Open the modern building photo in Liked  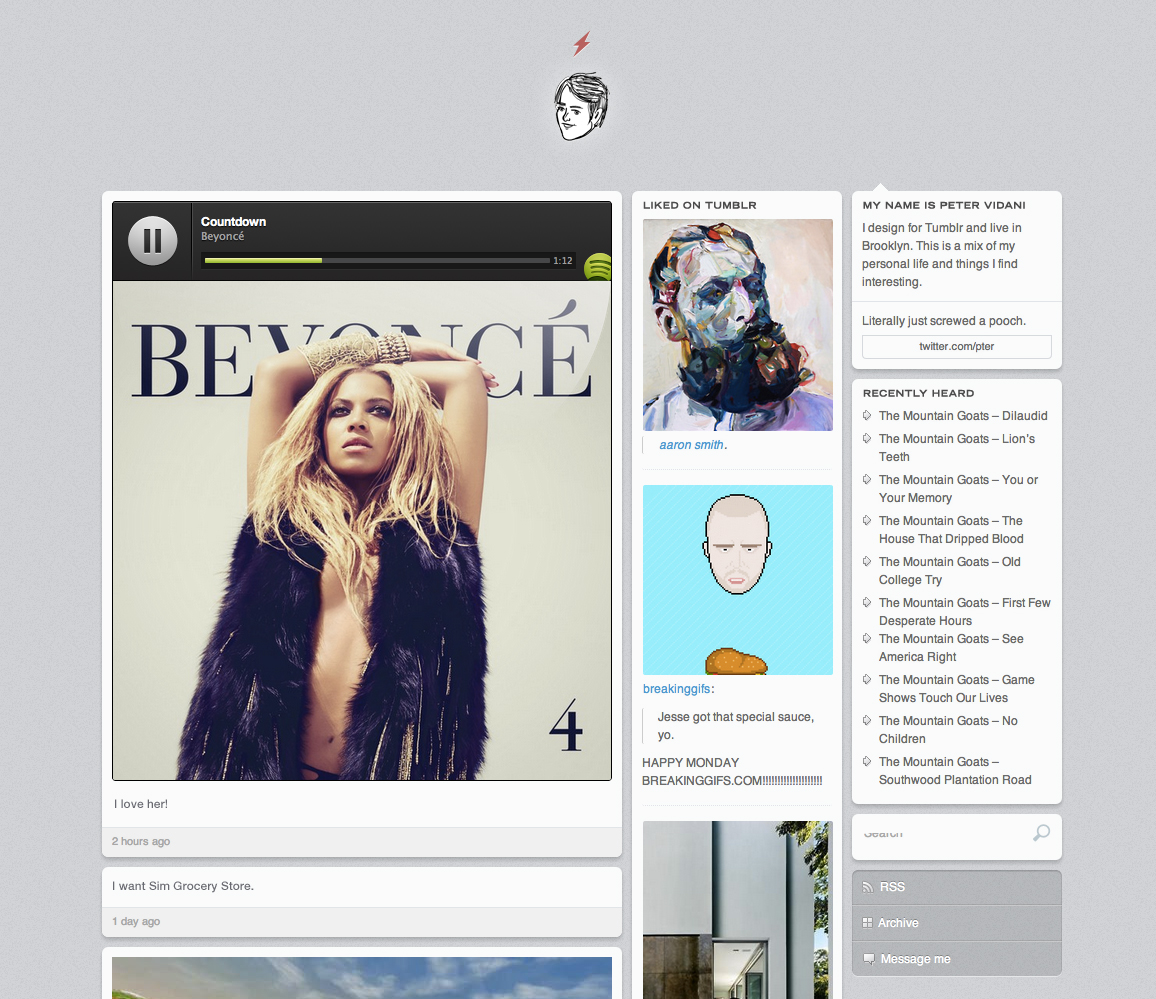tap(737, 910)
